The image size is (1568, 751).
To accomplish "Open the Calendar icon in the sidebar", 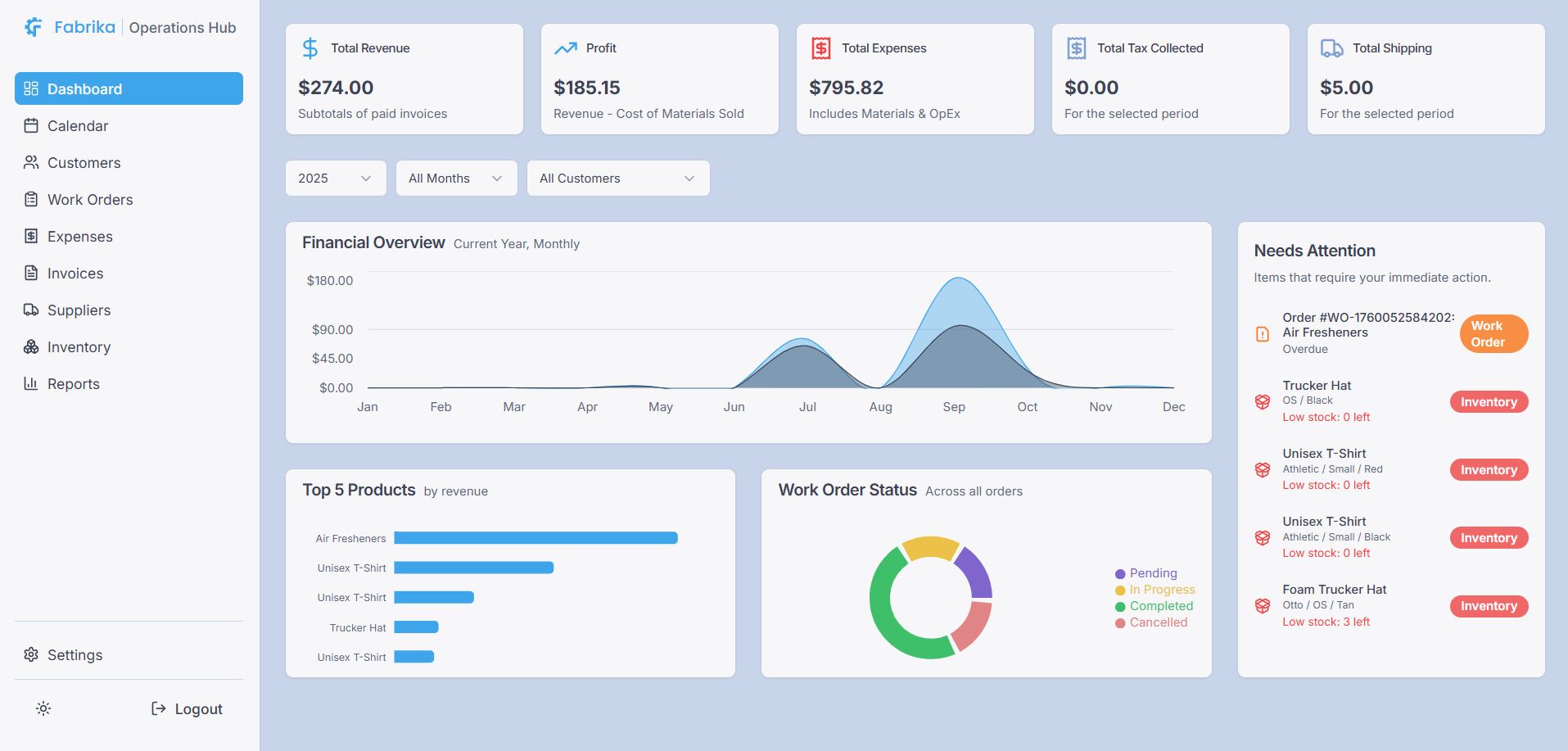I will (31, 125).
